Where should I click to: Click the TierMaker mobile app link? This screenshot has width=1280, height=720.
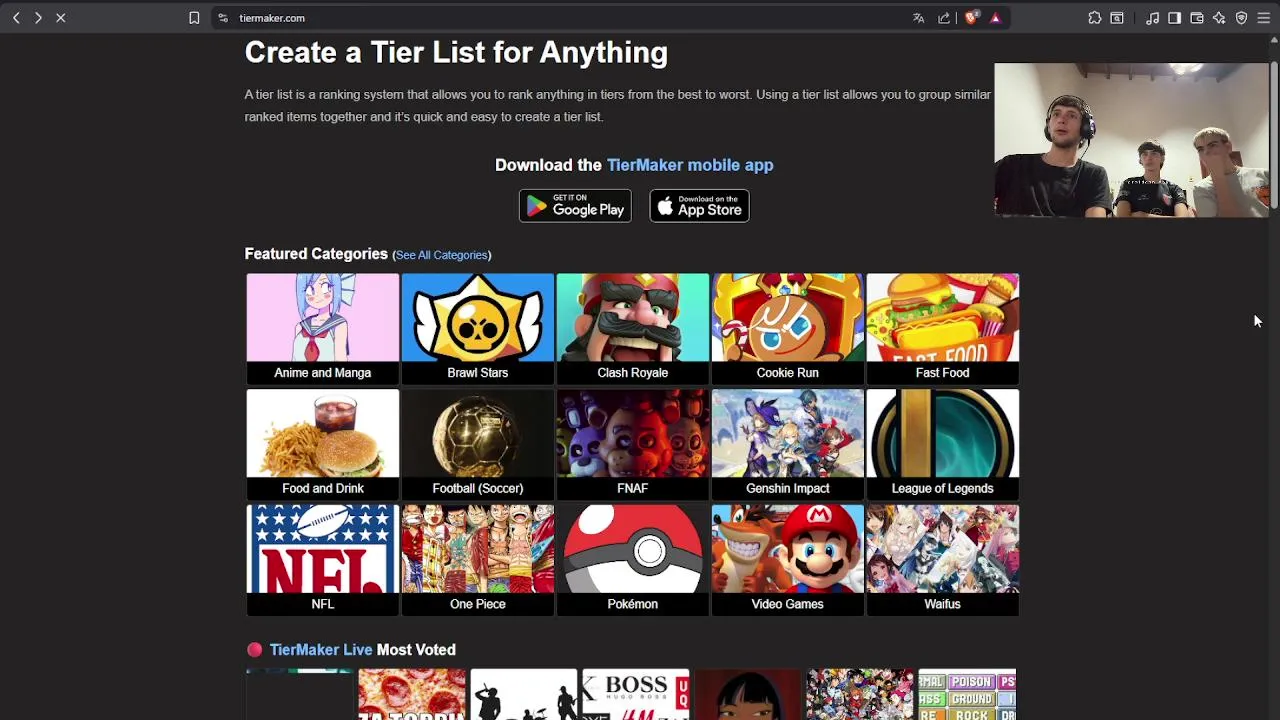coord(690,165)
